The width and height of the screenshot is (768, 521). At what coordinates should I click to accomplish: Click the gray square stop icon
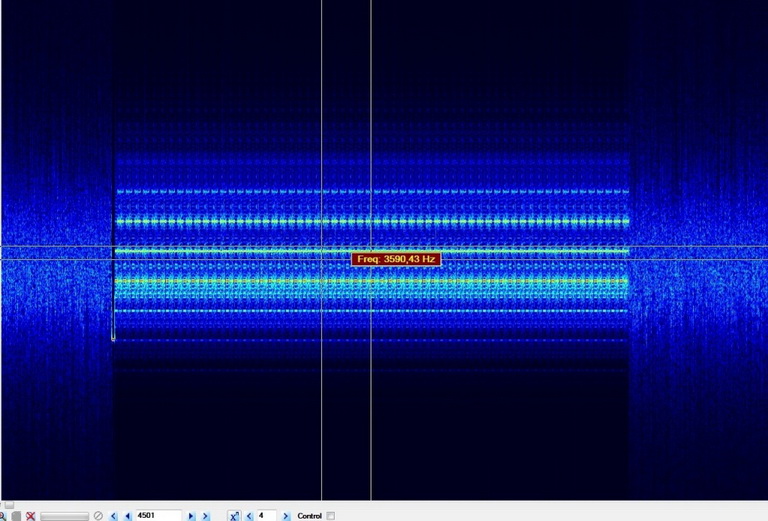[16, 516]
